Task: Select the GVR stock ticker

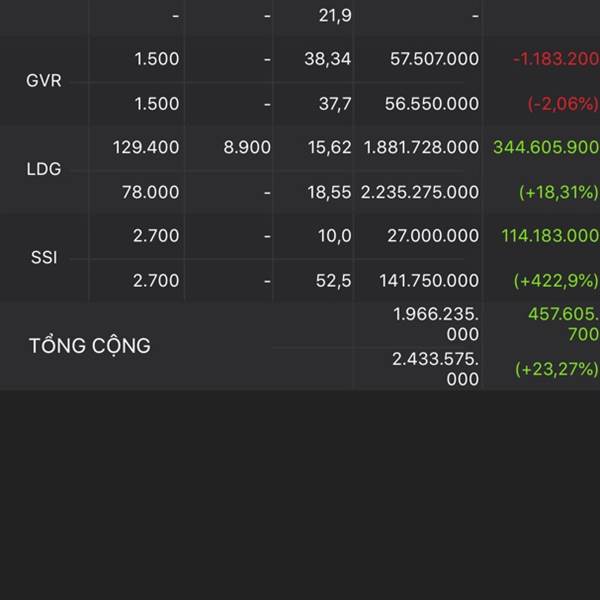Action: pos(44,81)
